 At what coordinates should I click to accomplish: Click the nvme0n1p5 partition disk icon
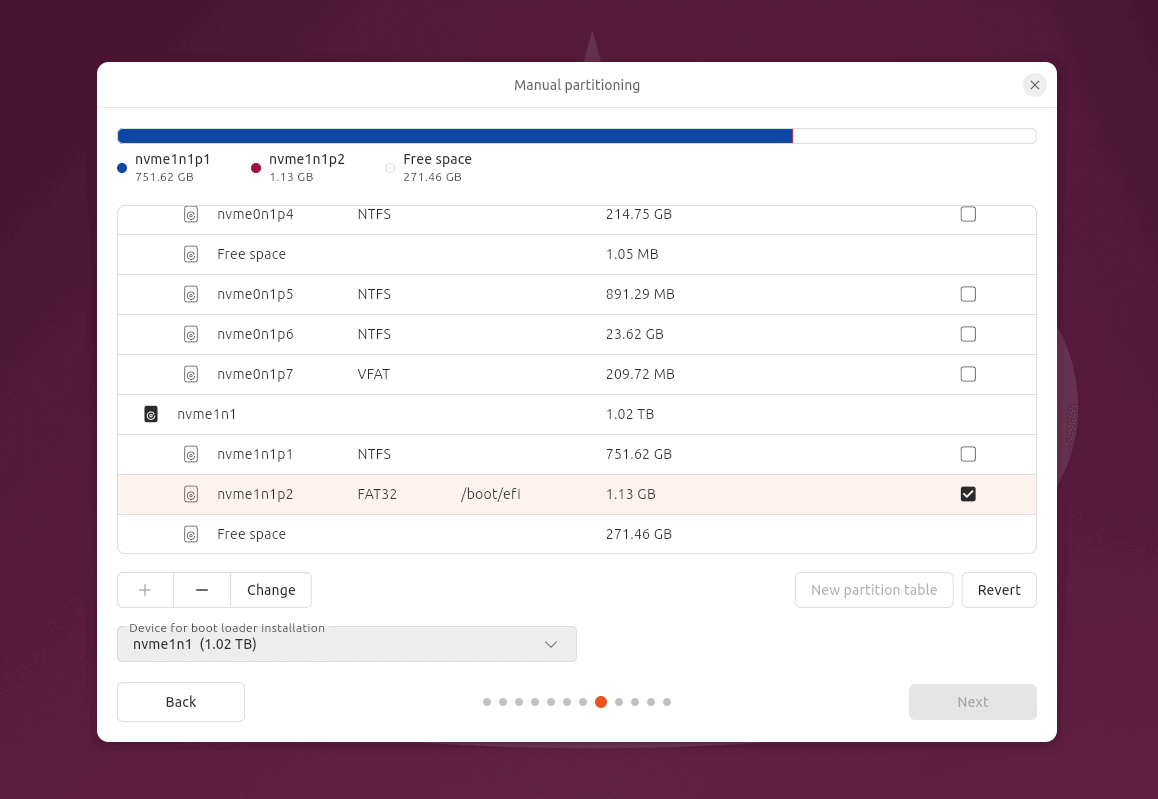pos(191,294)
